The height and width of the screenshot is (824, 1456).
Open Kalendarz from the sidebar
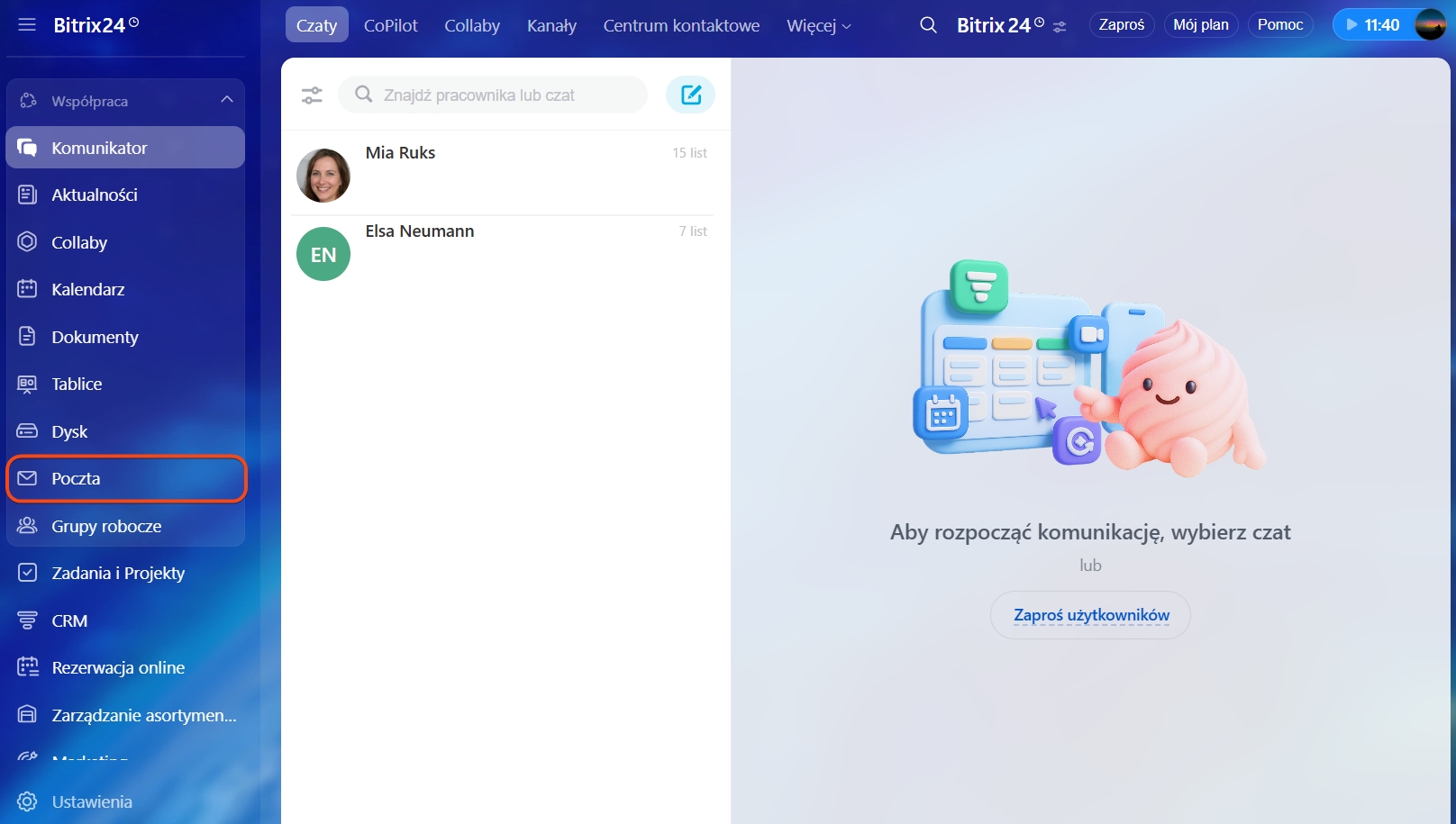coord(125,289)
